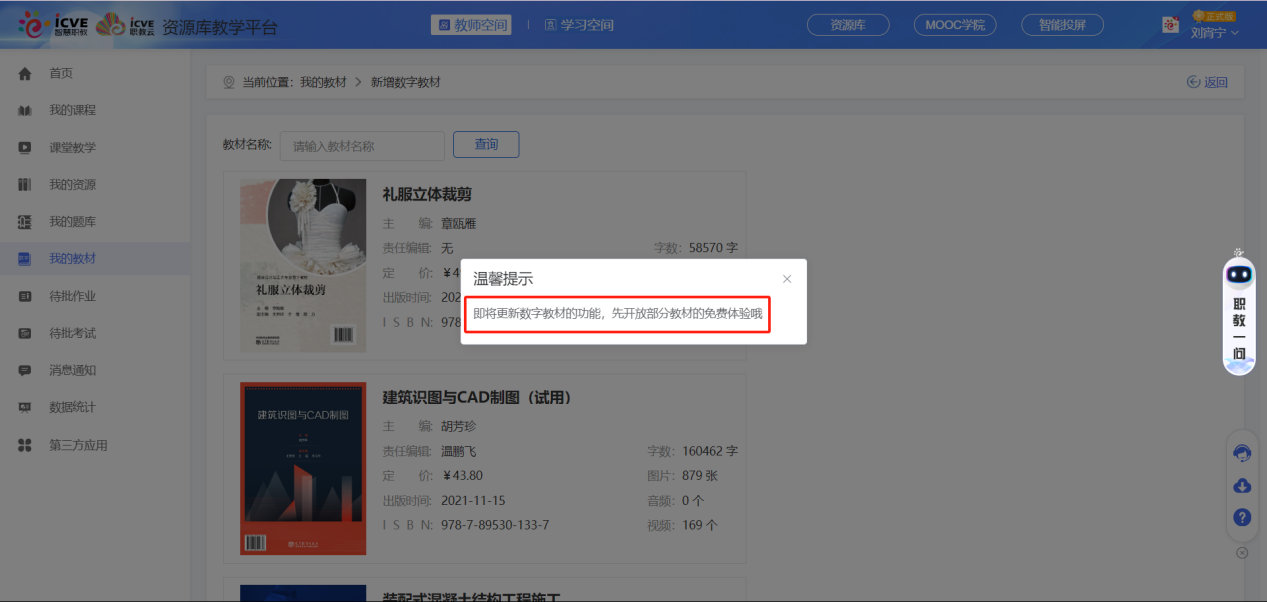This screenshot has width=1267, height=602.
Task: Click the 查询 search button
Action: [485, 144]
